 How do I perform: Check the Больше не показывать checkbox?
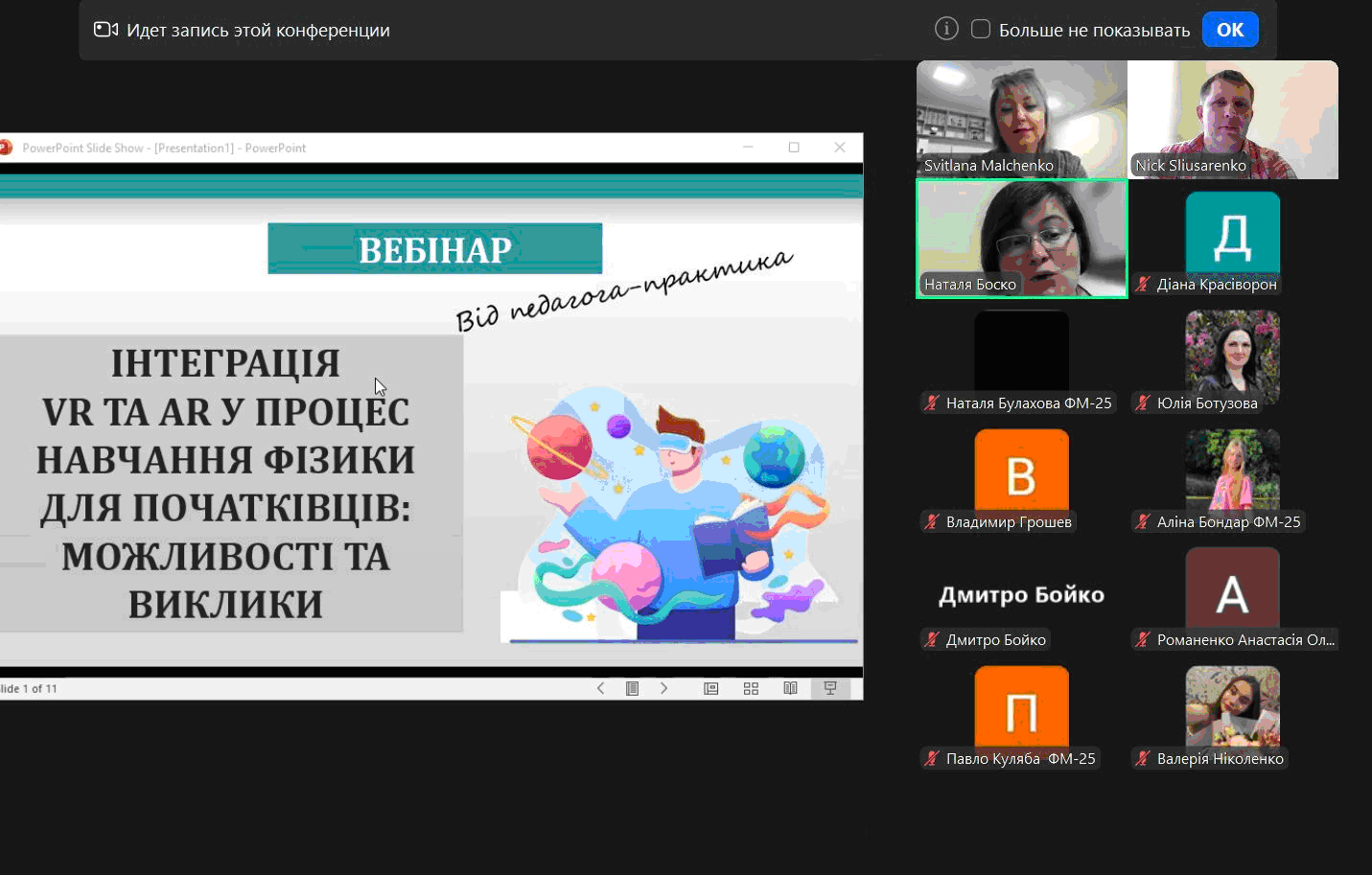tap(981, 29)
